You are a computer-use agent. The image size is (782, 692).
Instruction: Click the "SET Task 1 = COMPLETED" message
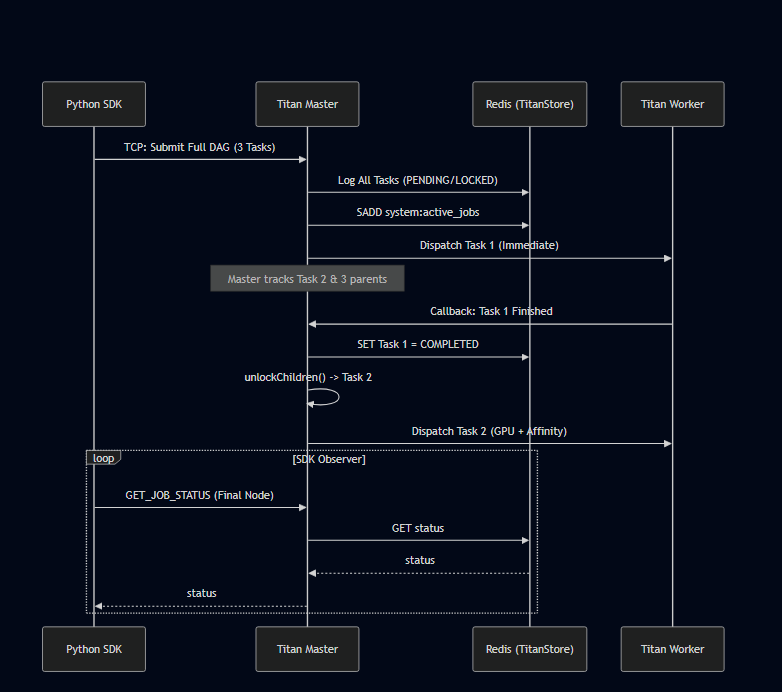[x=418, y=344]
